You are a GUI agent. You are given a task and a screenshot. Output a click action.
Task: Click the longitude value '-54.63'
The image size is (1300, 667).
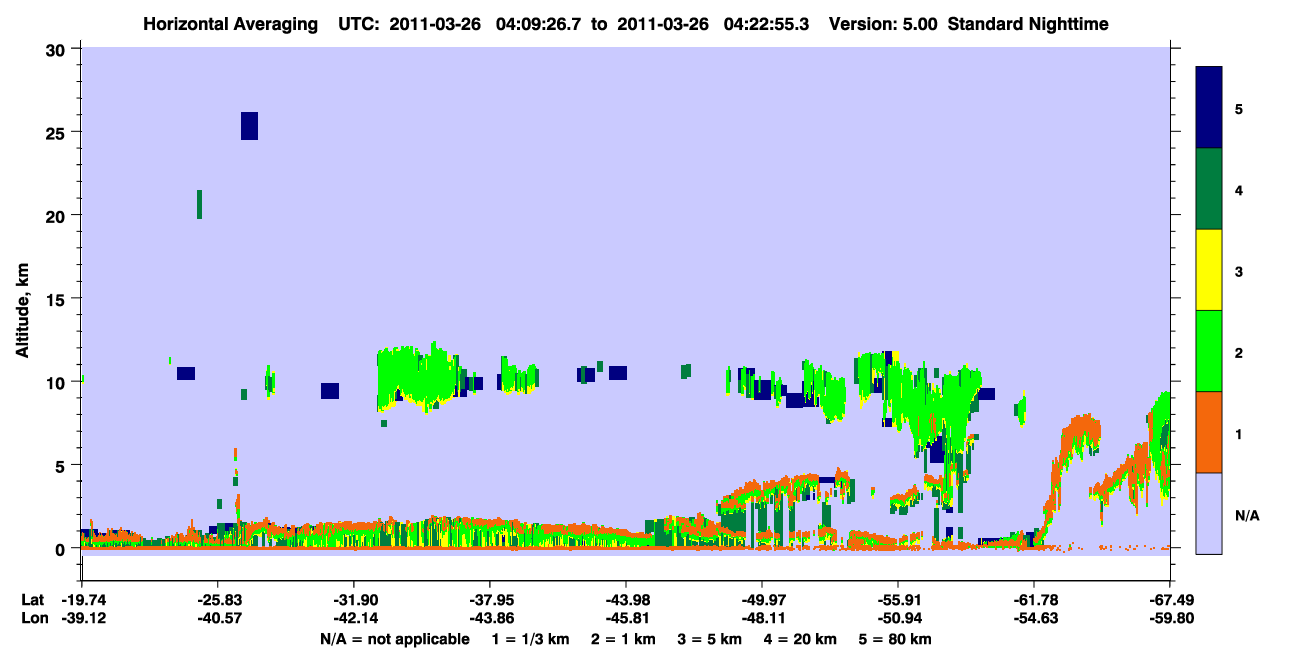[x=1034, y=619]
